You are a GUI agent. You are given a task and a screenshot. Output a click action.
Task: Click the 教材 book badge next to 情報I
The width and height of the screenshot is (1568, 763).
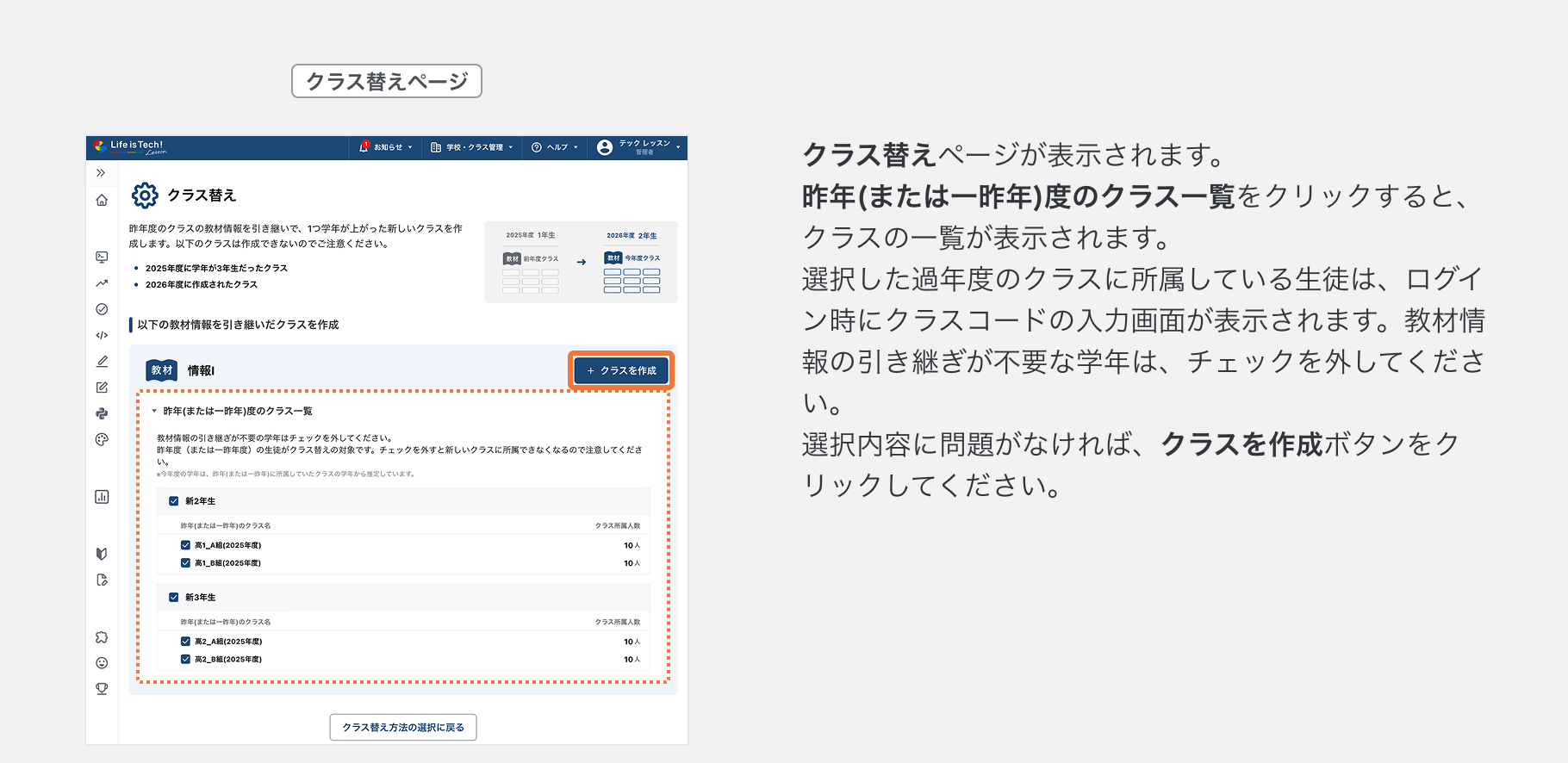tap(162, 370)
